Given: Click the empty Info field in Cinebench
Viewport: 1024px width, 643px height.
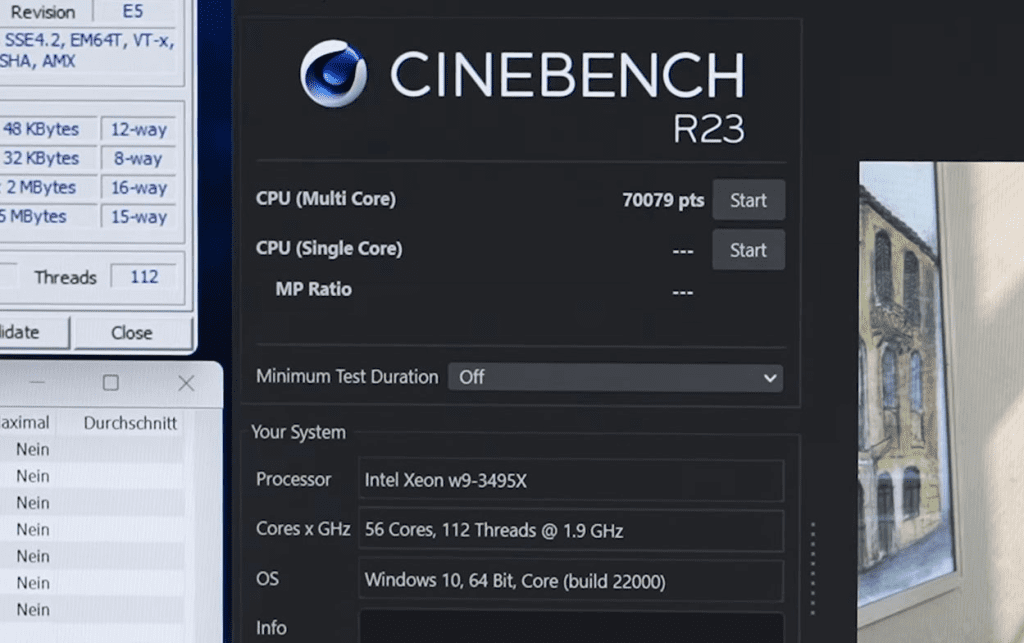Looking at the screenshot, I should (x=571, y=627).
